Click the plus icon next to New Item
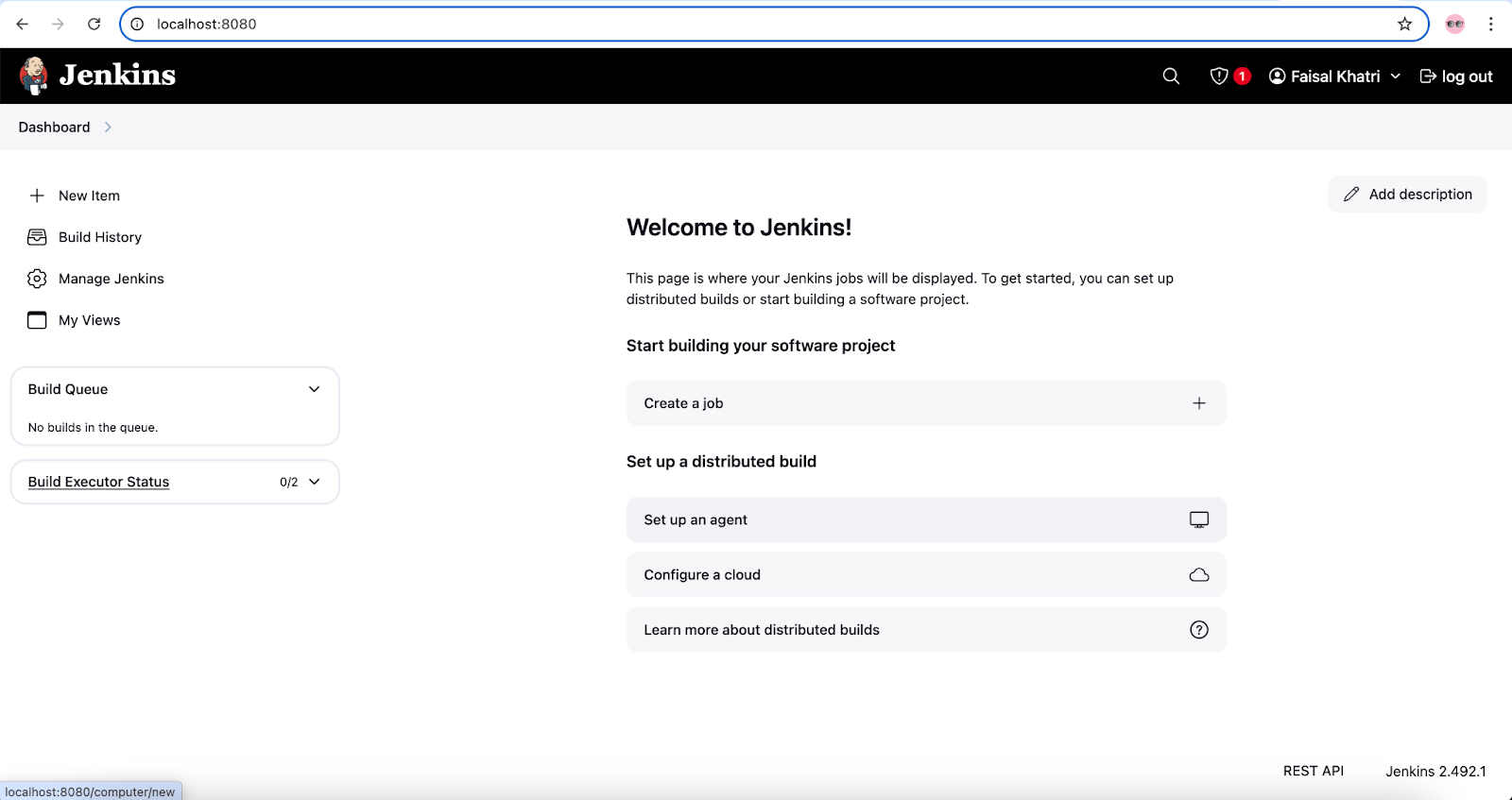This screenshot has width=1512, height=800. [x=37, y=196]
